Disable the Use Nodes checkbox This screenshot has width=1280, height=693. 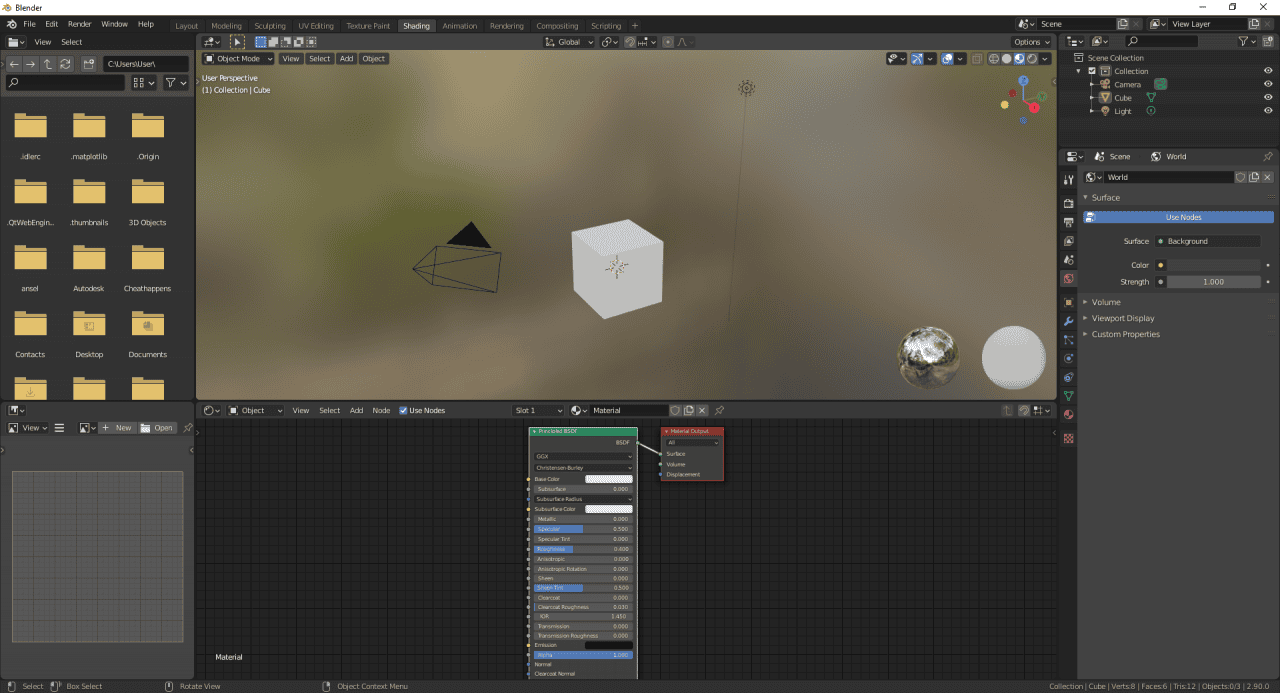pos(403,410)
